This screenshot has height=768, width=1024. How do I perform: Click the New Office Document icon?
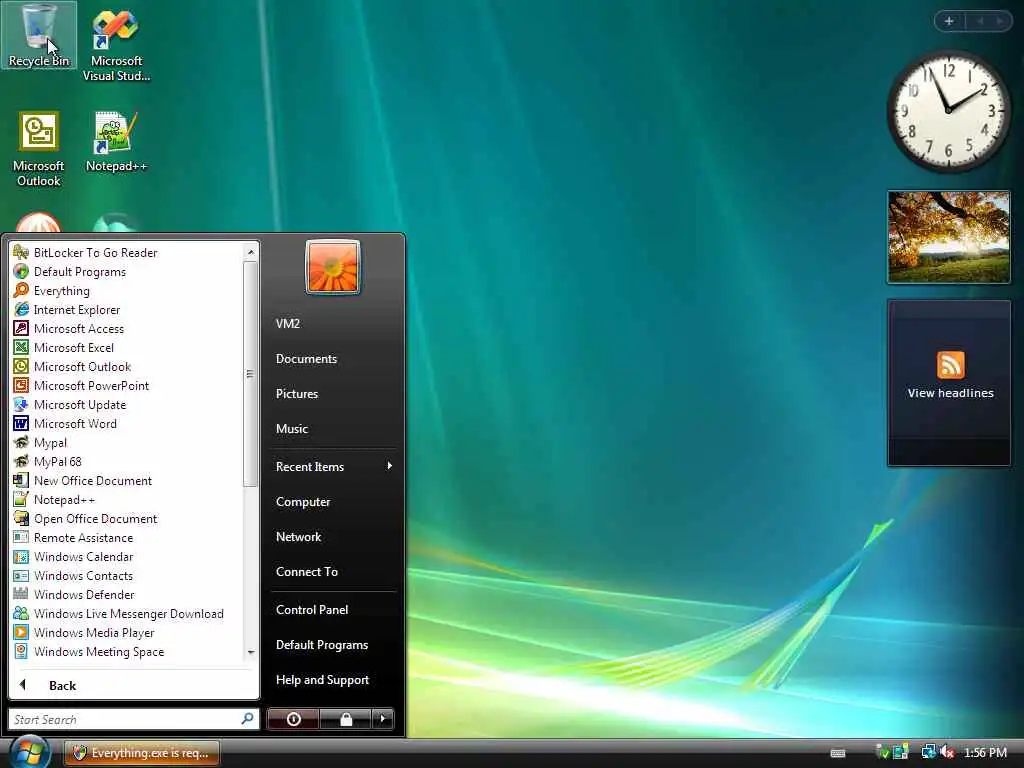point(21,480)
